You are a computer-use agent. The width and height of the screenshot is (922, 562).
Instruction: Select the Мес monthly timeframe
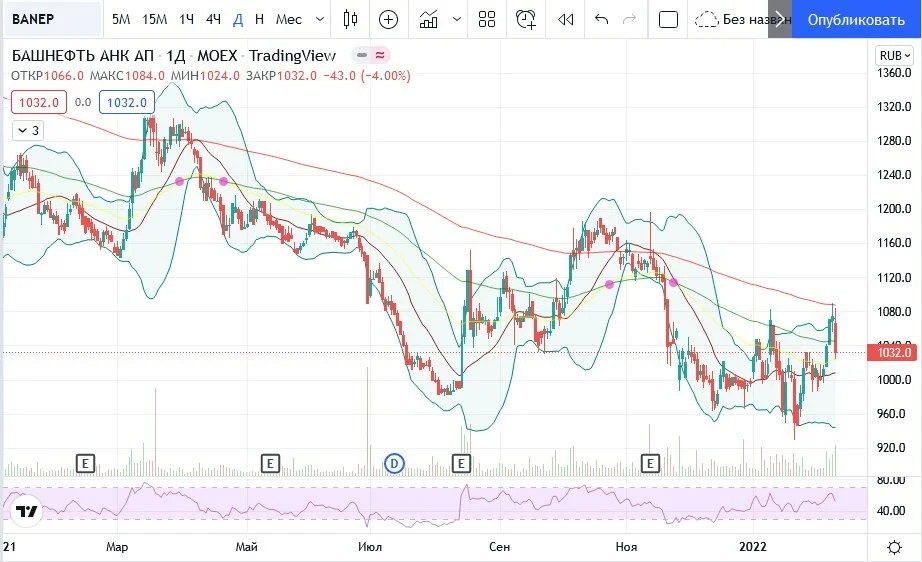coord(289,19)
